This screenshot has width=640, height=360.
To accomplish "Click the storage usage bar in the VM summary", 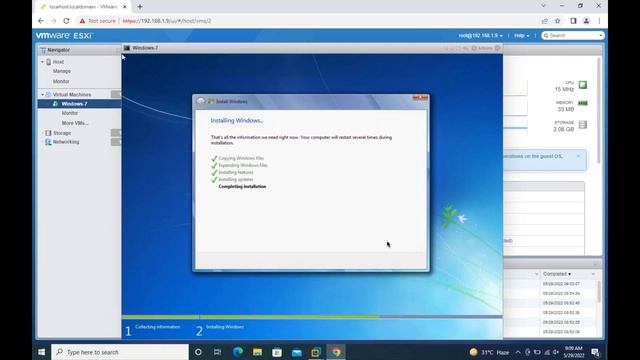I will point(516,128).
